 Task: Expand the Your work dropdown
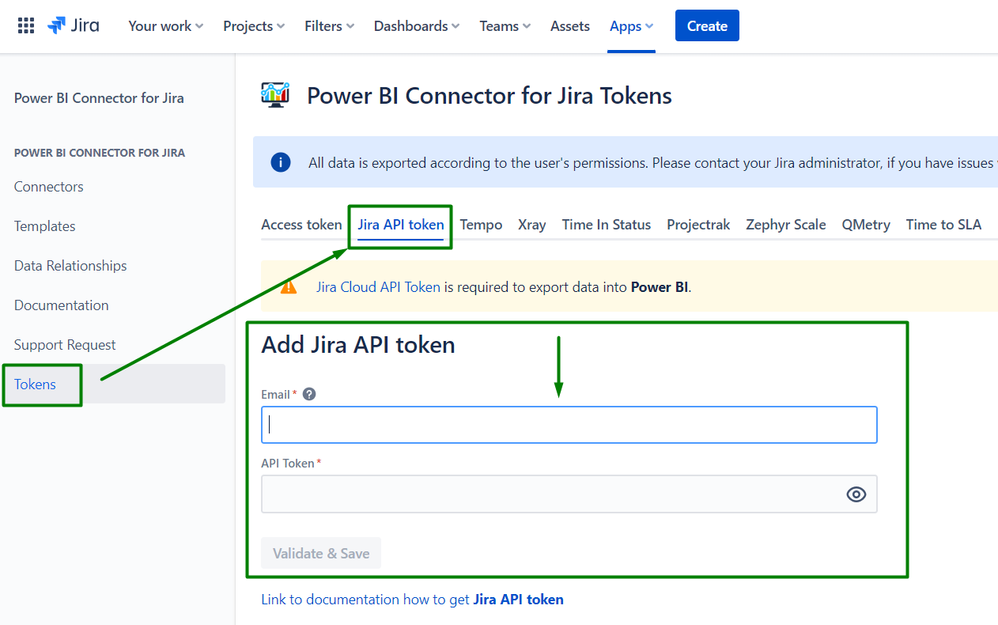click(165, 26)
